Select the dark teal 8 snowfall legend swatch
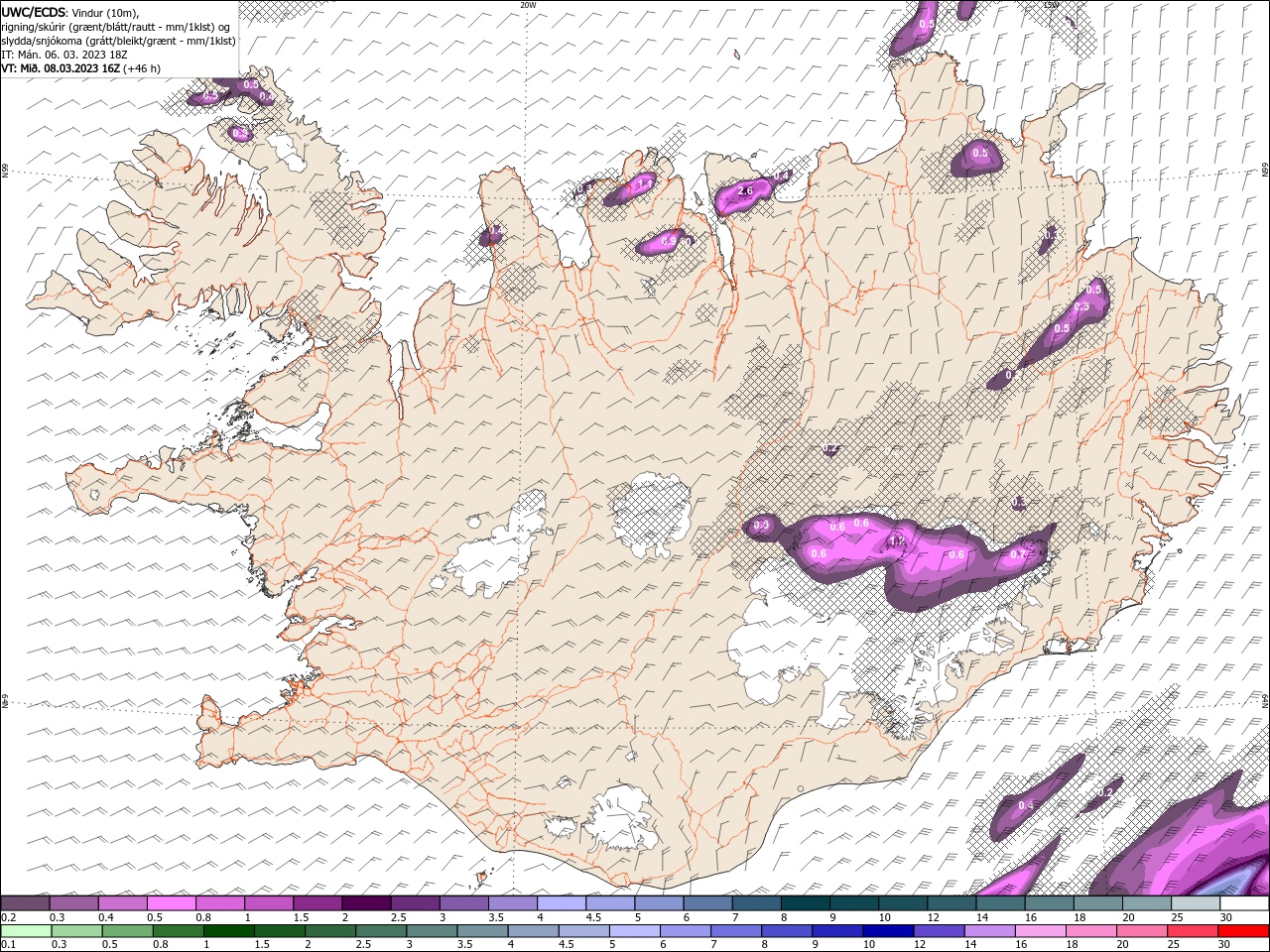 pos(806,903)
